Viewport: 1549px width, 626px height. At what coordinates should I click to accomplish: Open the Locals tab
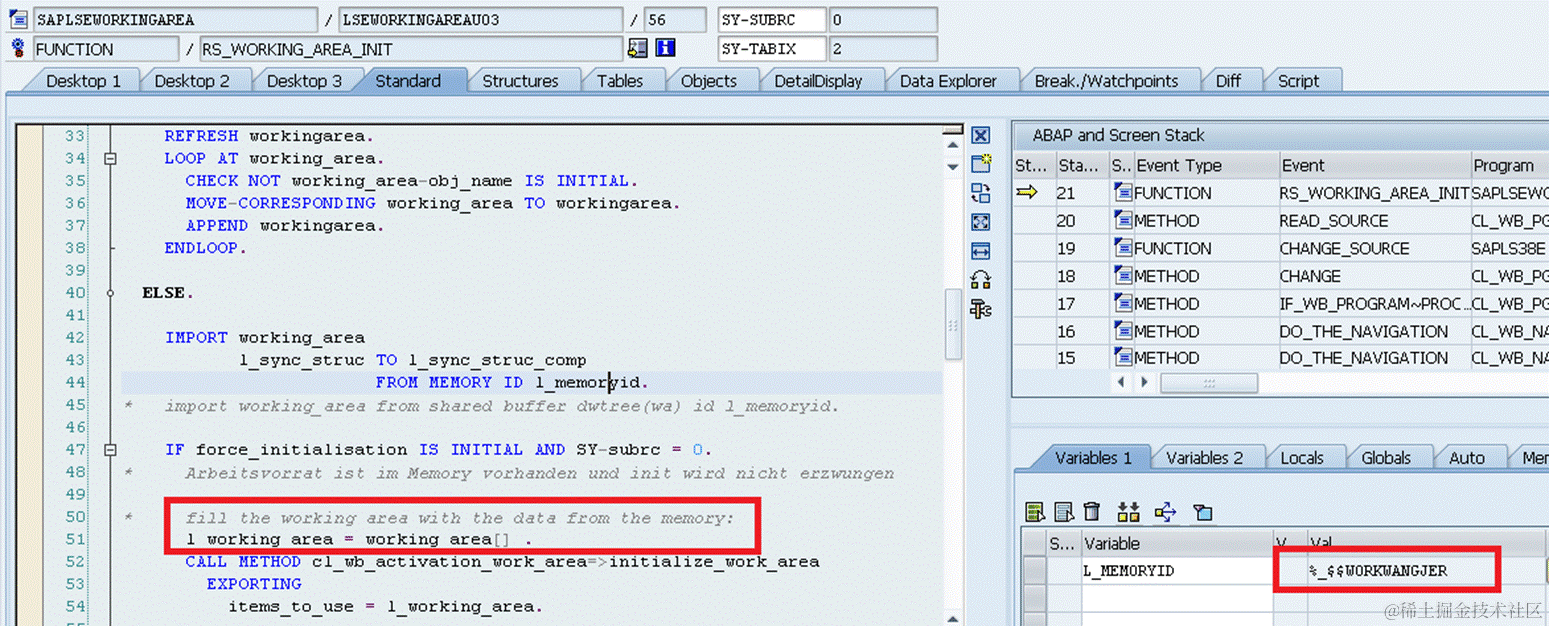pos(1302,458)
